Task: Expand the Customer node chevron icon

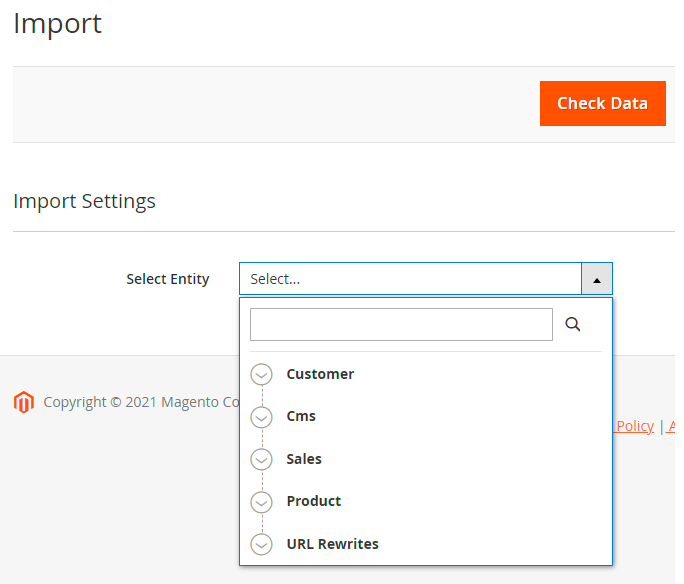Action: [261, 374]
